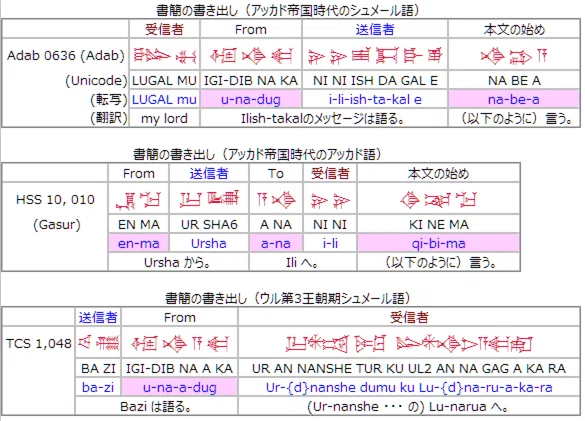
Task: Click the title ending in アッカド帝国時代のアッカド語
Action: point(257,154)
